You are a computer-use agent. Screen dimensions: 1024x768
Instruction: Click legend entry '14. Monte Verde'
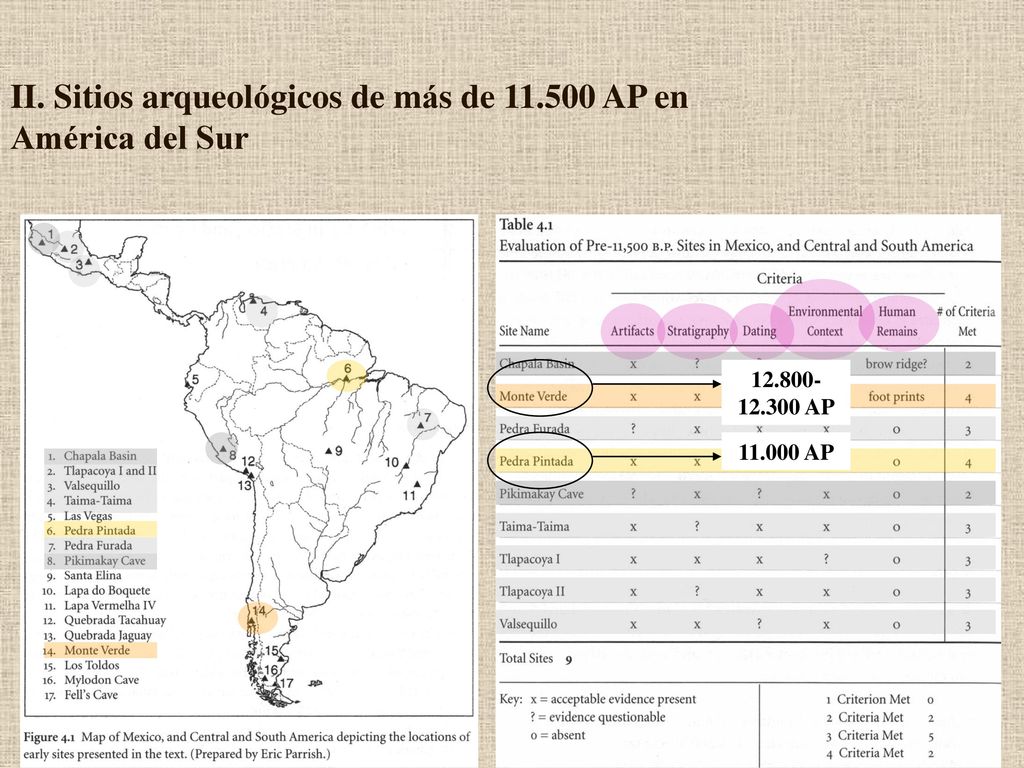pyautogui.click(x=86, y=650)
